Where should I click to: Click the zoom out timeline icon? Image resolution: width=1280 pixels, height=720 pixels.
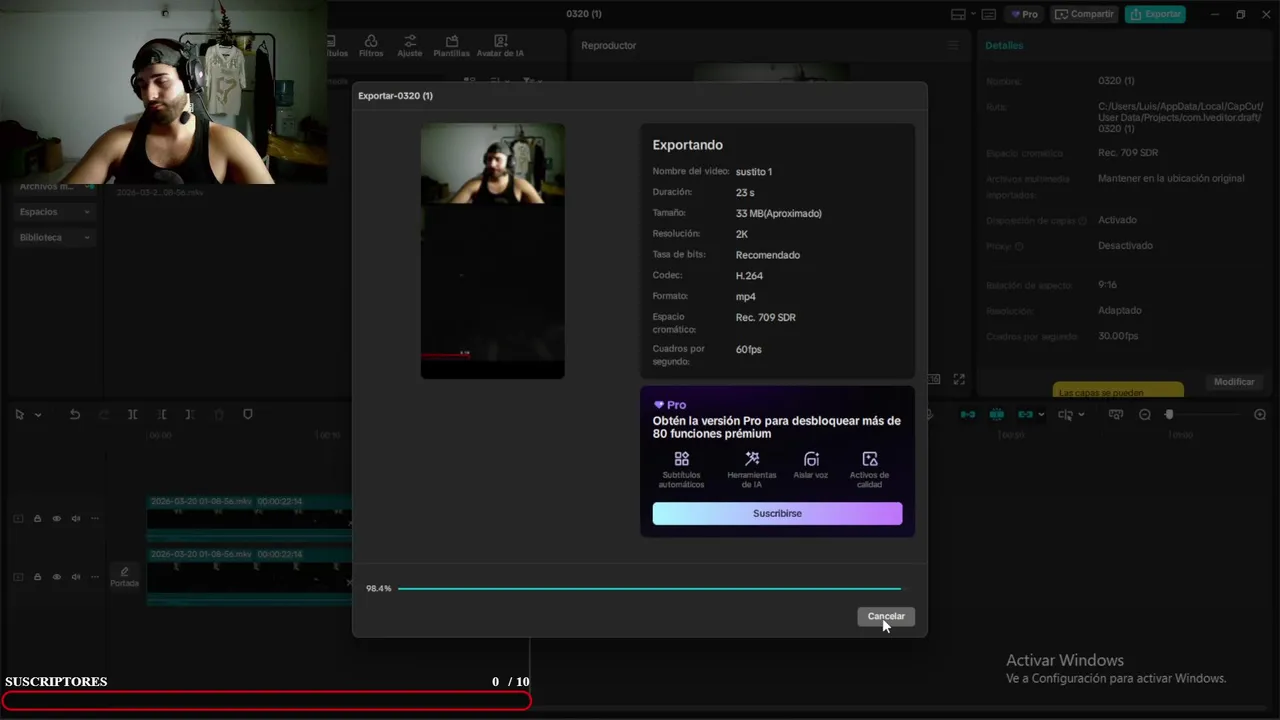[x=1145, y=414]
